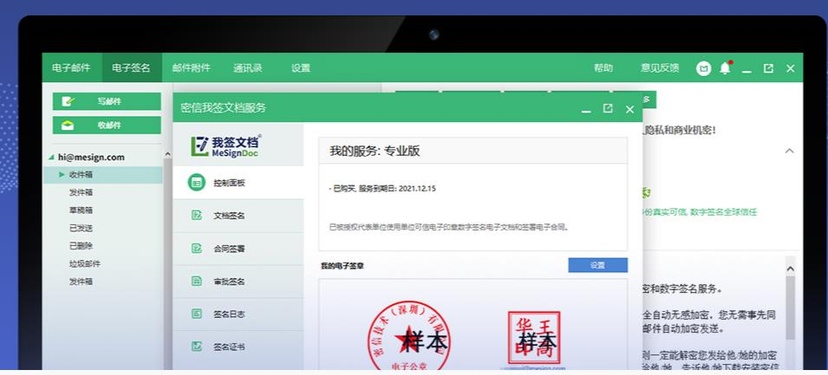828x375 pixels.
Task: Open the 草稿箱 drafts folder
Action: click(81, 210)
